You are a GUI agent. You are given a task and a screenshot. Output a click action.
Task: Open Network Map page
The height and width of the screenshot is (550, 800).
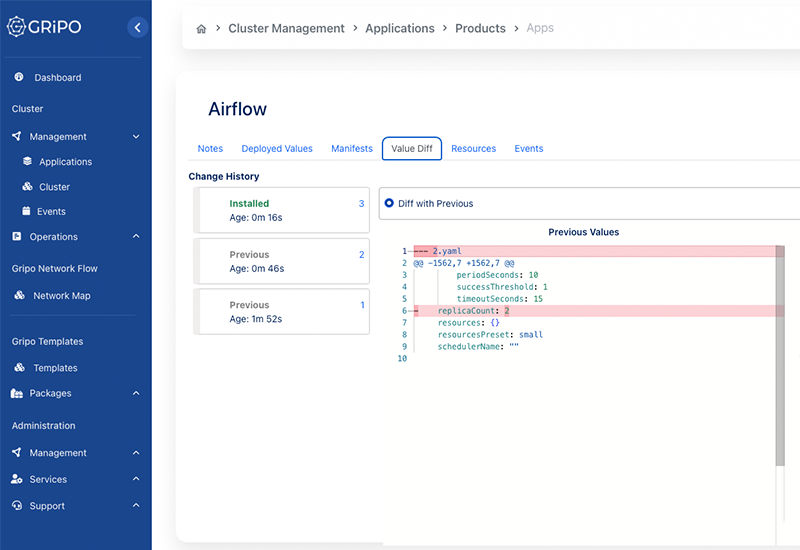click(62, 295)
